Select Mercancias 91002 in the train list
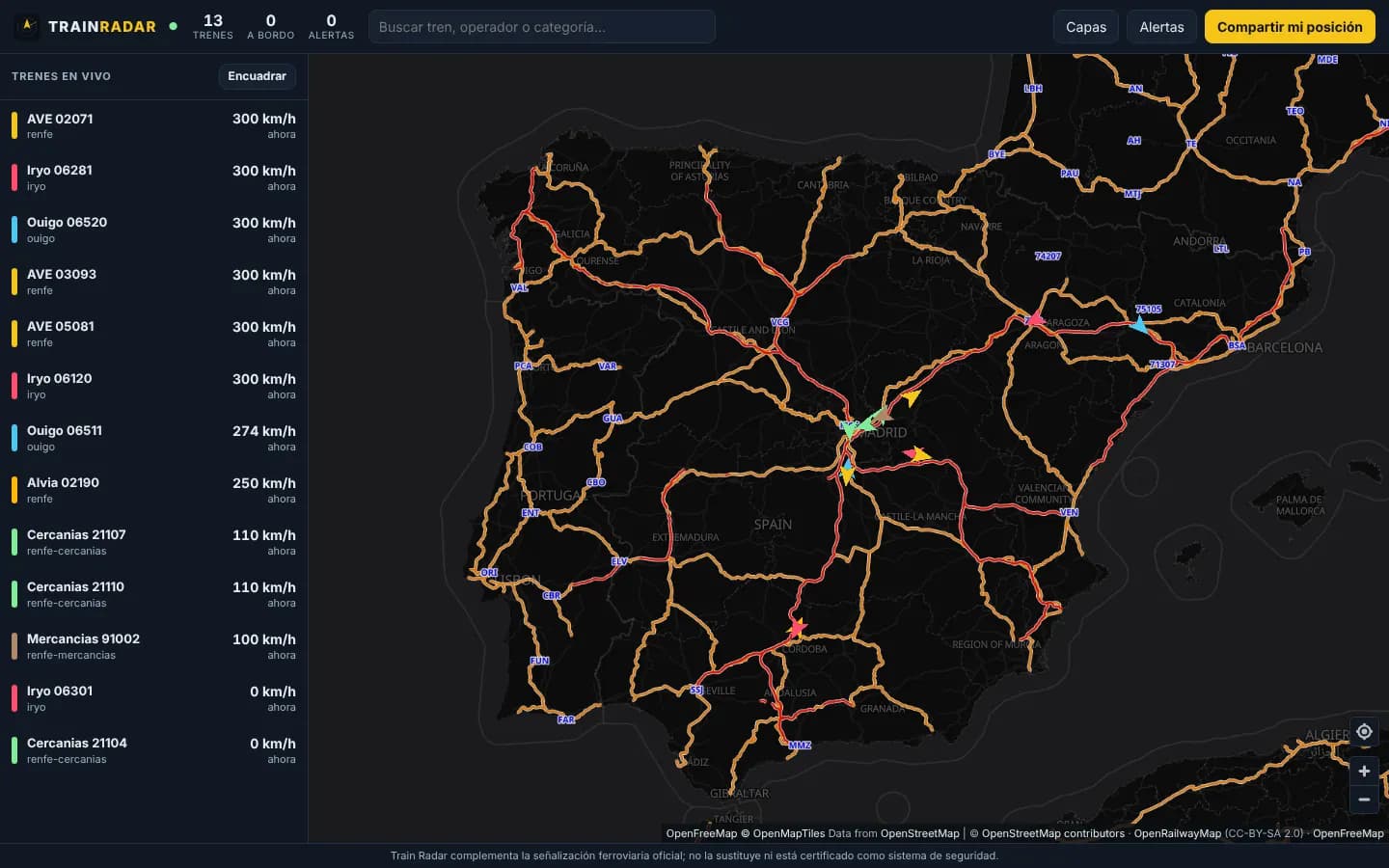1389x868 pixels. (x=154, y=647)
